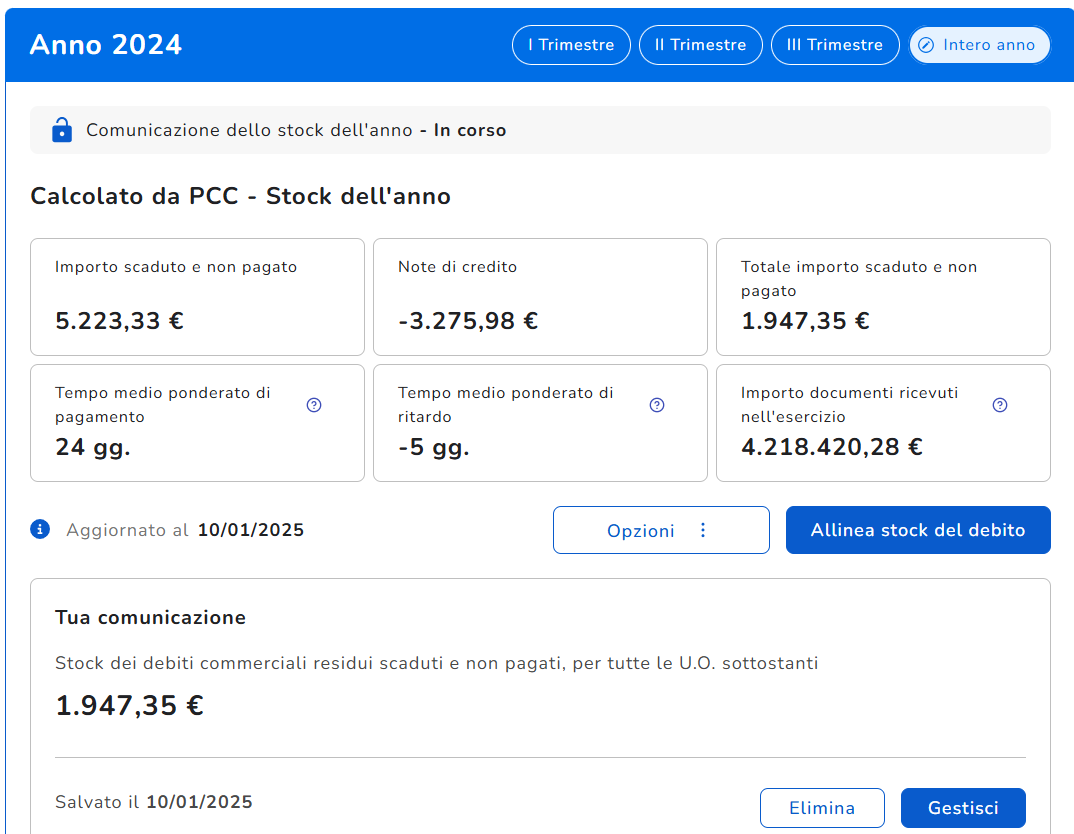Click the Importo scaduto e non pagato card

(x=197, y=297)
